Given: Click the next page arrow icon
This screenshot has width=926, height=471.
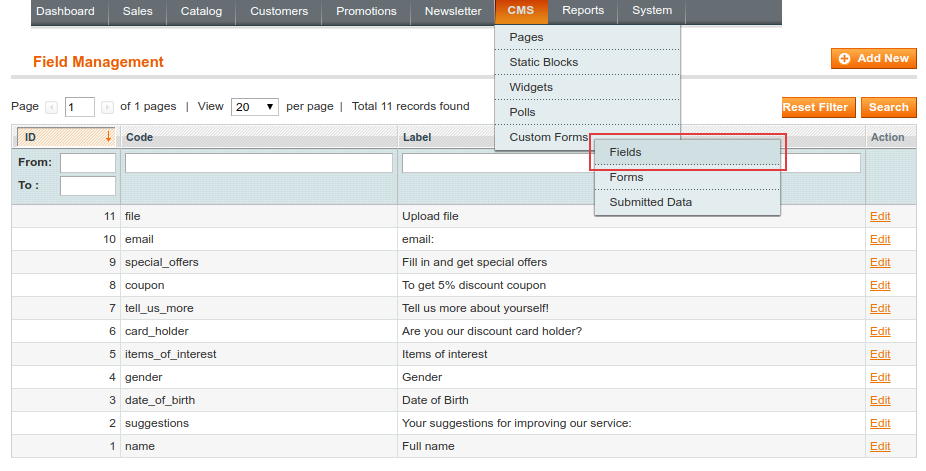Looking at the screenshot, I should pos(107,107).
